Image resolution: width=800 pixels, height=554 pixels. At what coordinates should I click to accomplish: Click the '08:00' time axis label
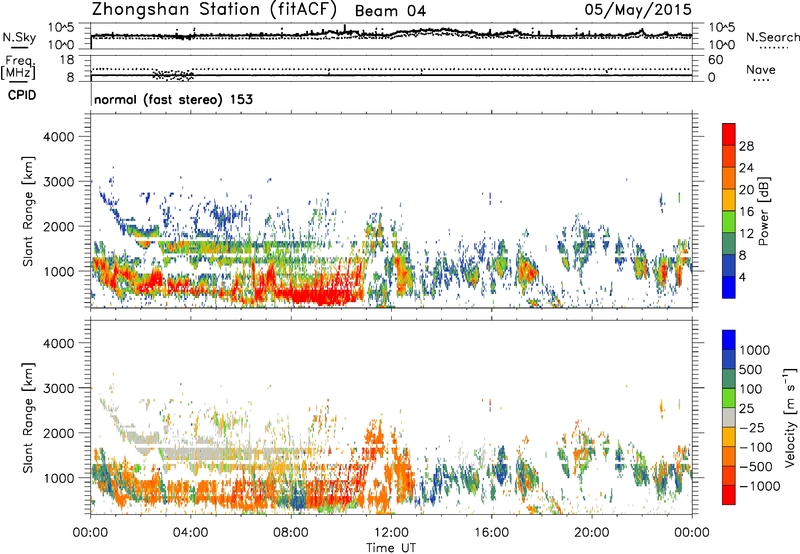click(291, 532)
